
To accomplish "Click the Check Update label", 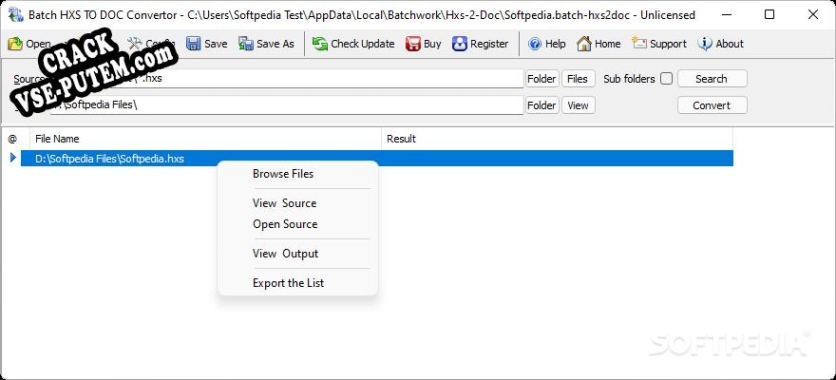I will pyautogui.click(x=363, y=44).
